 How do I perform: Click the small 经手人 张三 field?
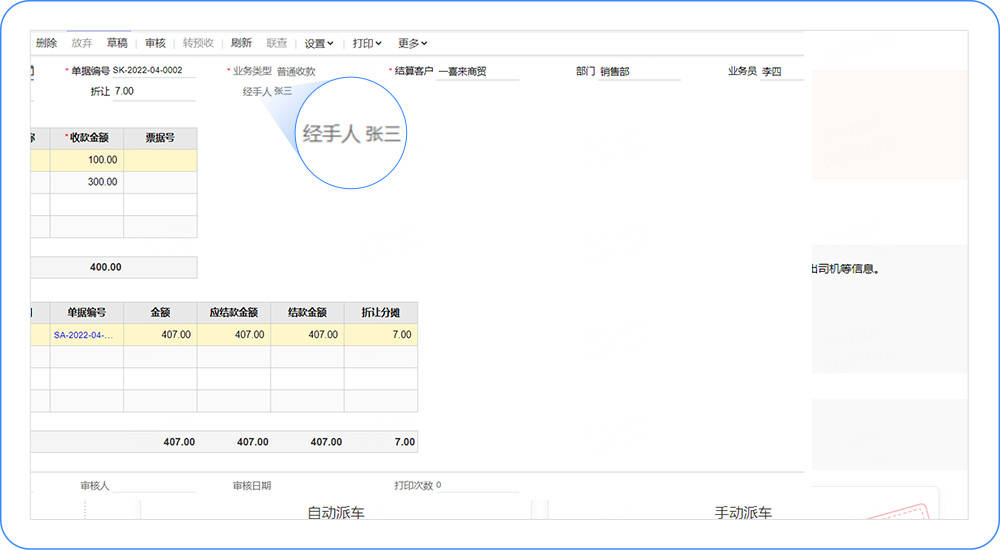(267, 91)
